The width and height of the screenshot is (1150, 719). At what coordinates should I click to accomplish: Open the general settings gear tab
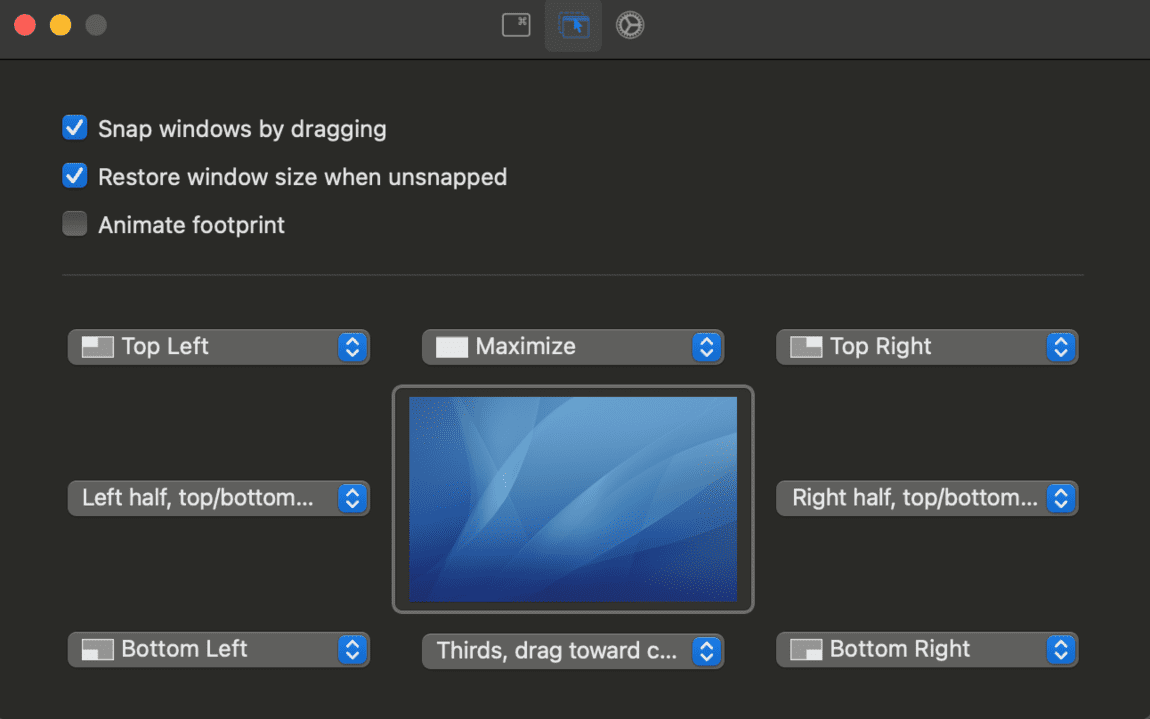pyautogui.click(x=630, y=25)
